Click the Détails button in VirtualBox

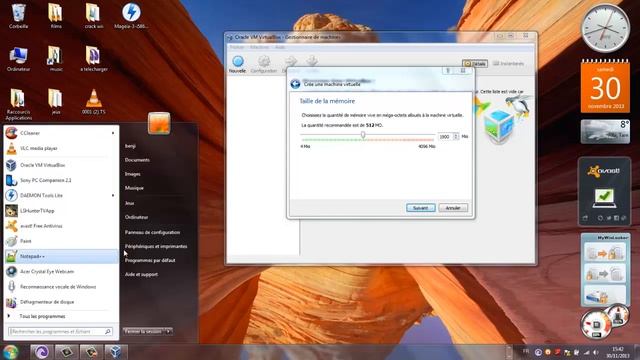pyautogui.click(x=475, y=64)
